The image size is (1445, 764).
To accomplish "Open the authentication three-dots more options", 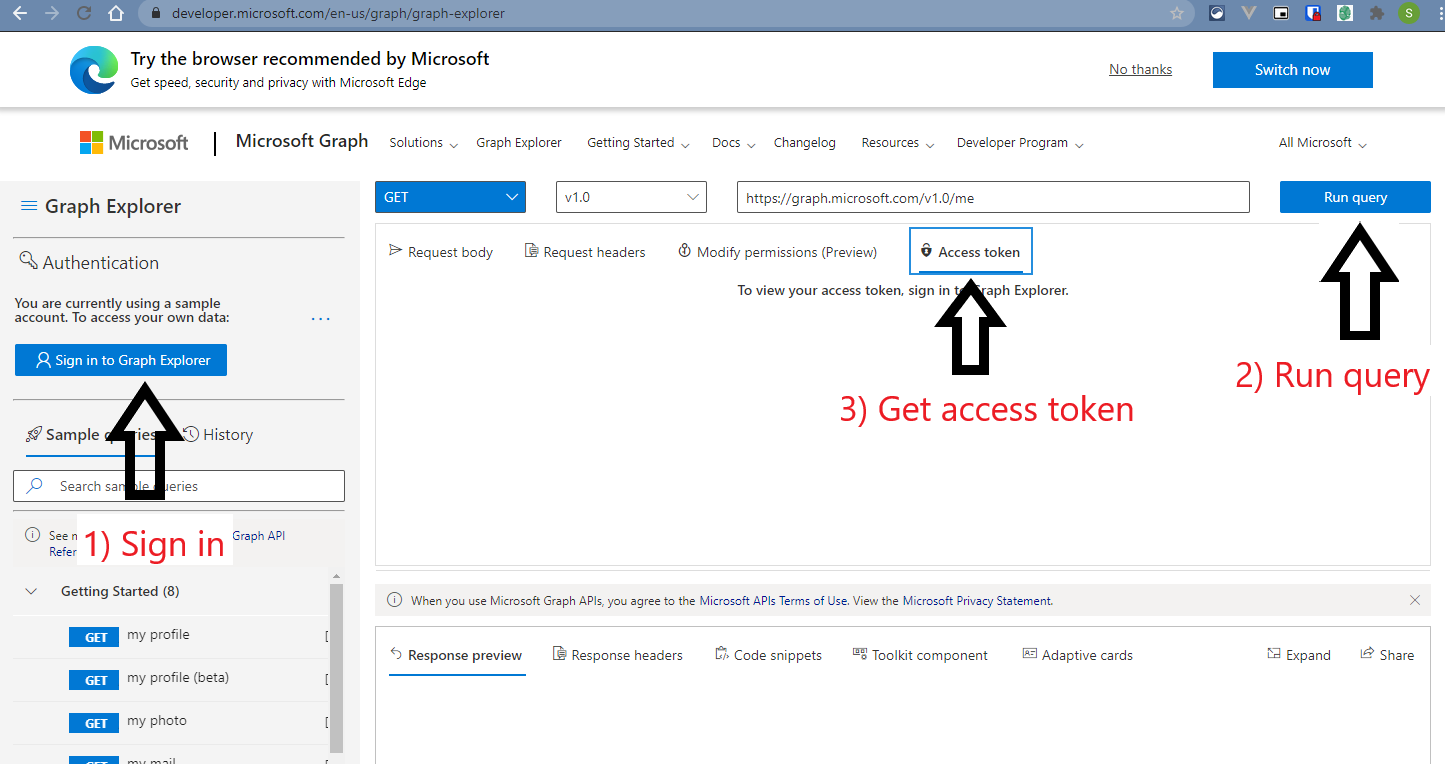I will coord(320,319).
